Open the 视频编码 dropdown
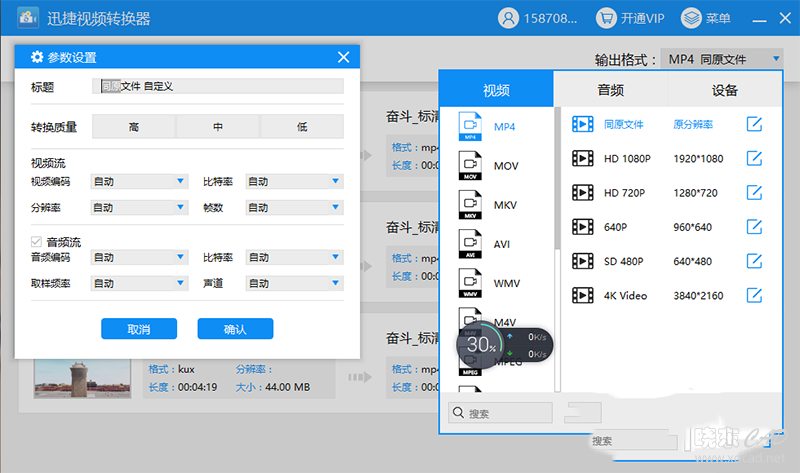Screen dimensions: 800x473 coord(139,181)
